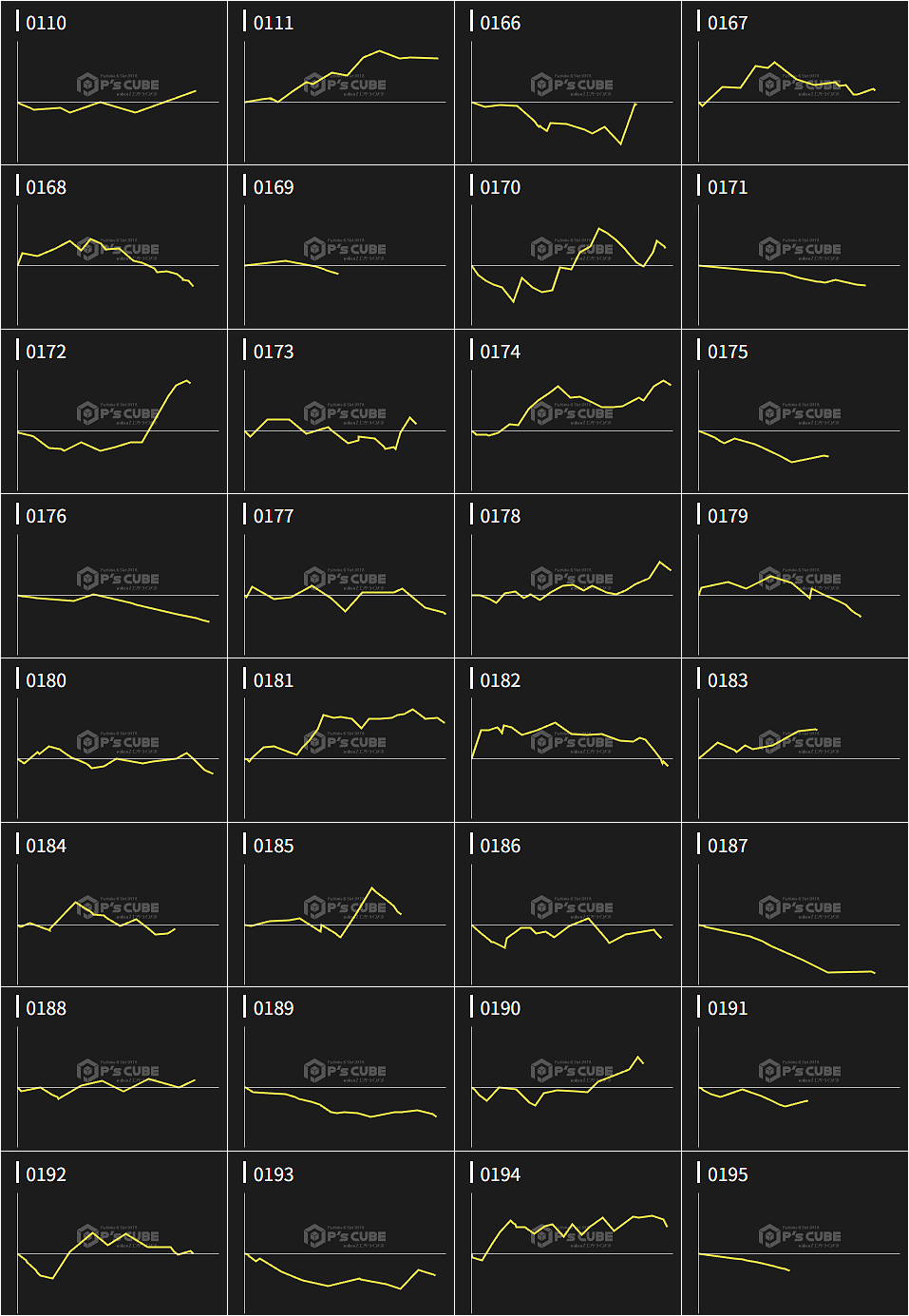Select graph thumbnail 0170

pyautogui.click(x=568, y=259)
